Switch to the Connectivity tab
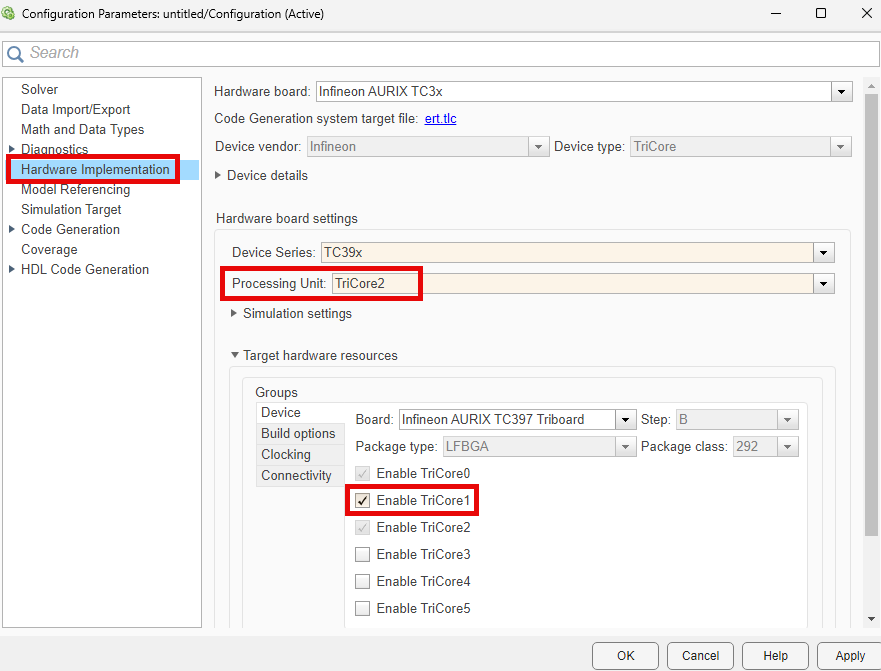881x671 pixels. (298, 475)
